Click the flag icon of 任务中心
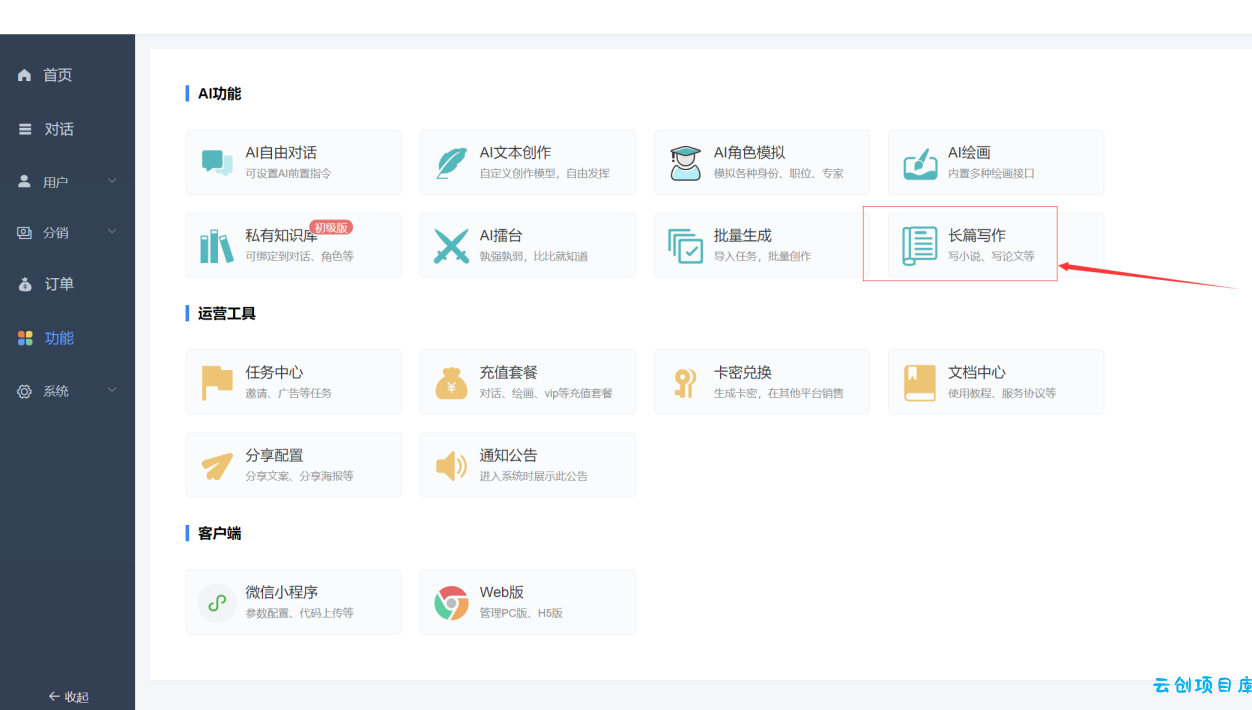This screenshot has width=1252, height=710. point(217,382)
